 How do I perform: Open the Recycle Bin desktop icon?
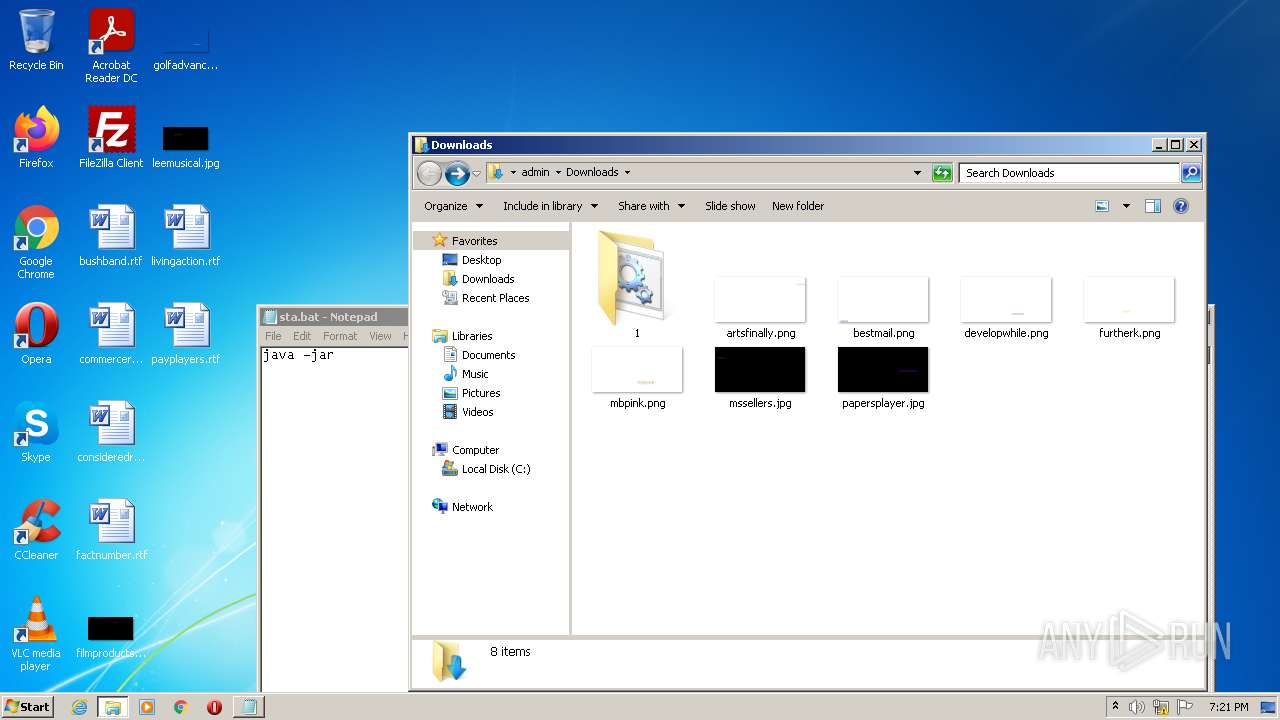point(36,40)
